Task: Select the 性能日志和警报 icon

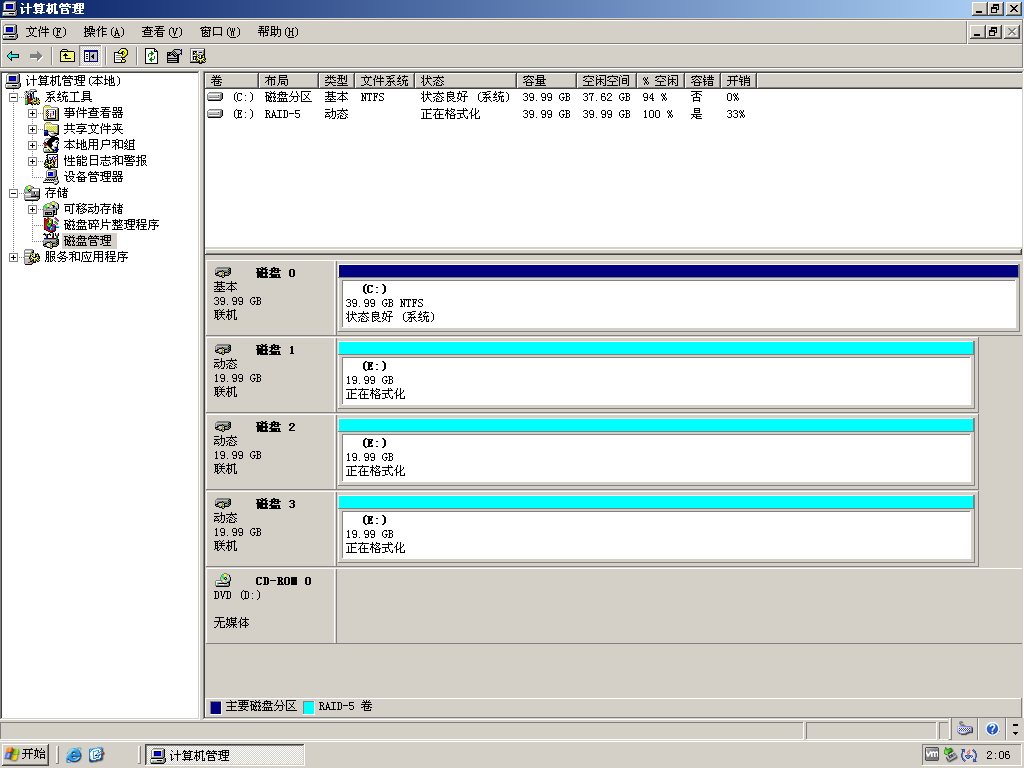Action: click(51, 161)
